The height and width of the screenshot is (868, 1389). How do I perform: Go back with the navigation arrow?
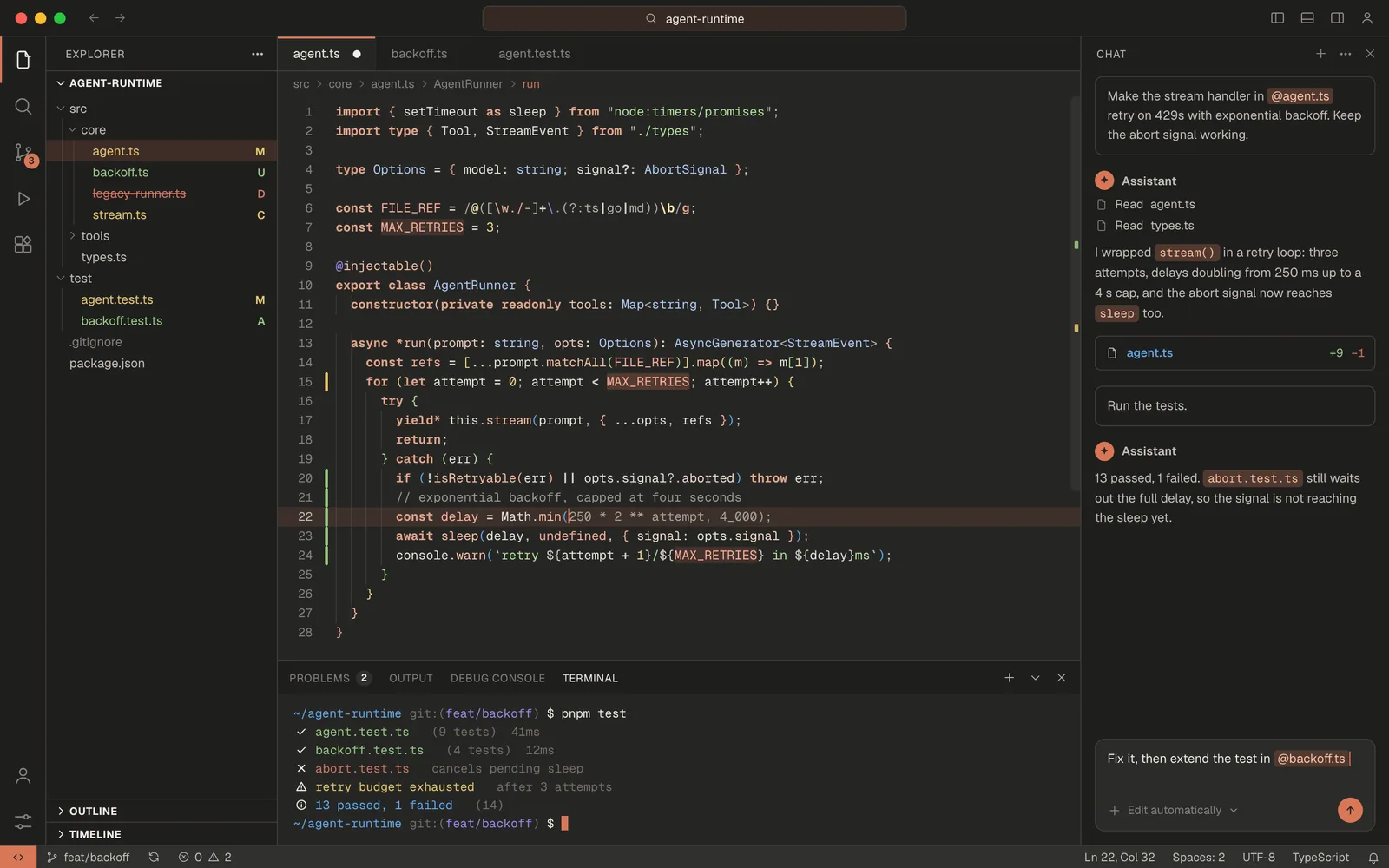94,18
